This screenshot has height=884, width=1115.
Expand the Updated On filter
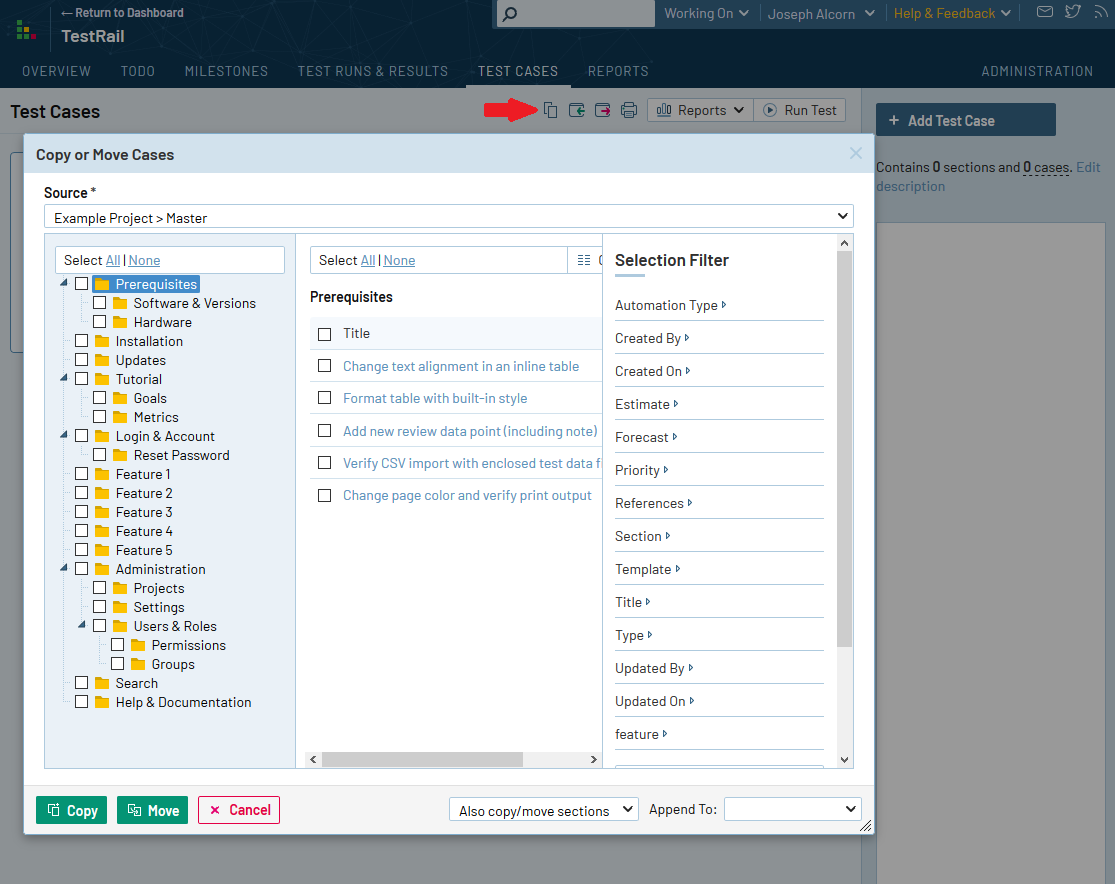point(654,701)
